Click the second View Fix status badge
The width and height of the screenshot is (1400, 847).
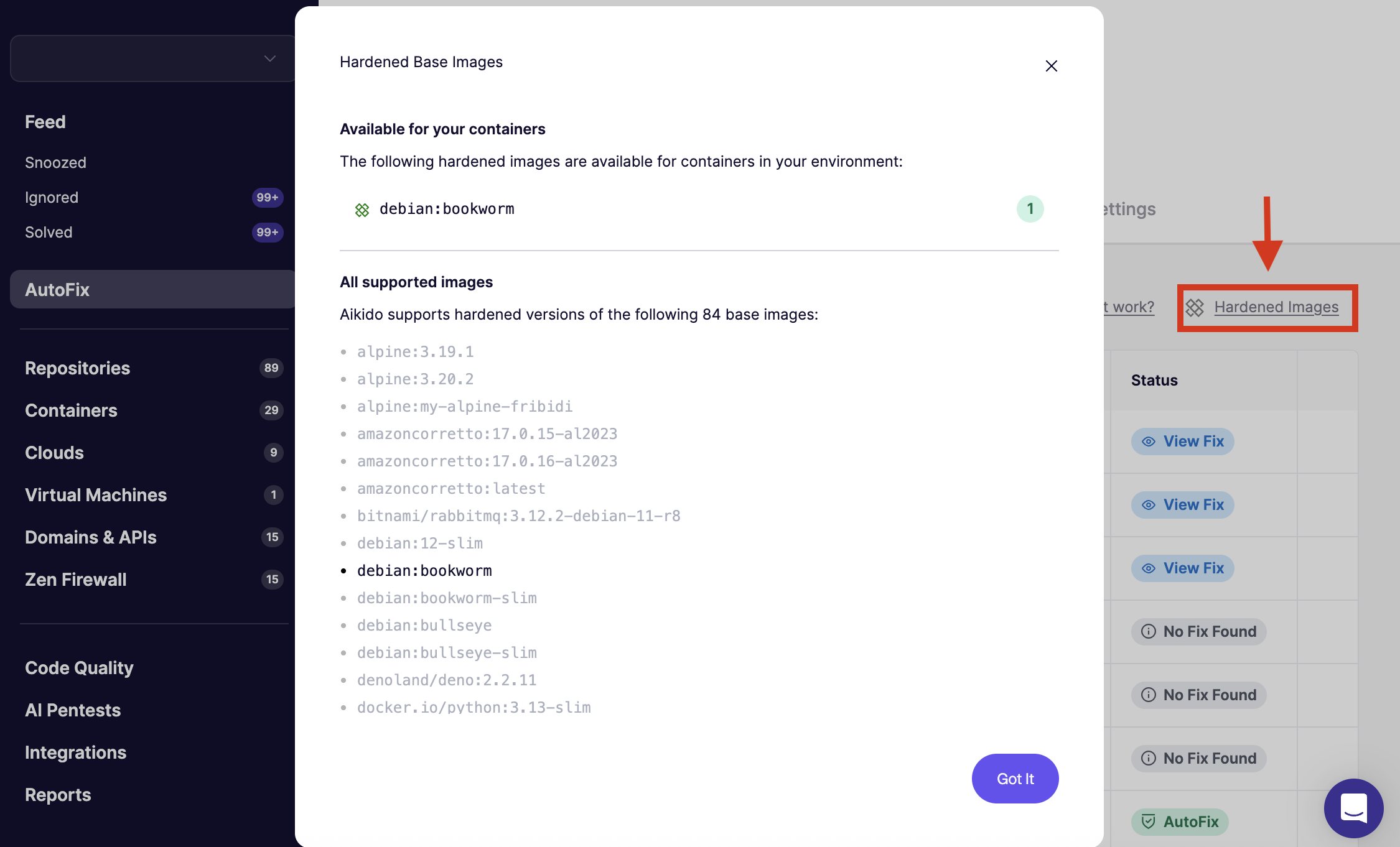pyautogui.click(x=1182, y=505)
